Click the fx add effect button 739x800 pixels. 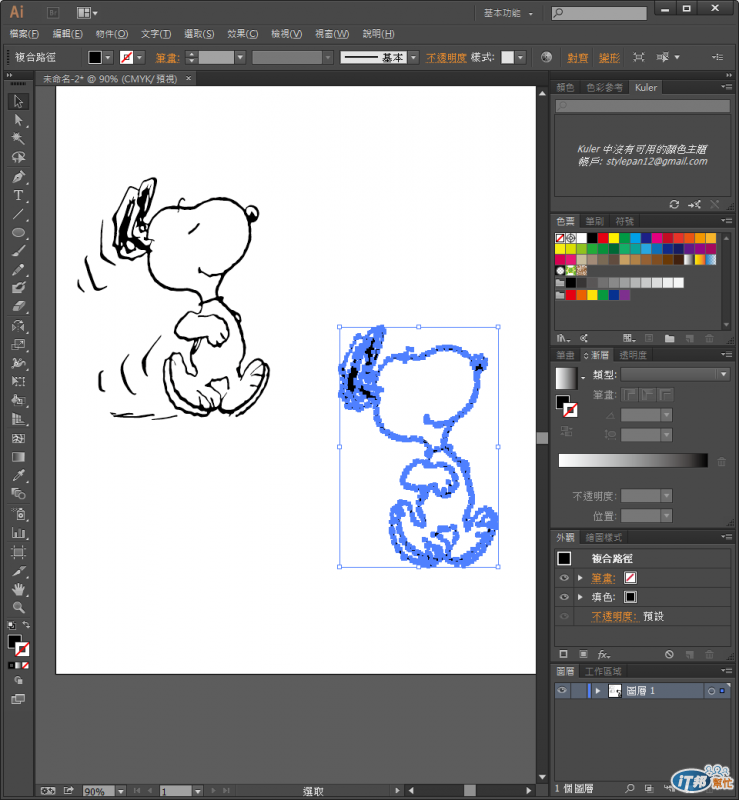(604, 655)
